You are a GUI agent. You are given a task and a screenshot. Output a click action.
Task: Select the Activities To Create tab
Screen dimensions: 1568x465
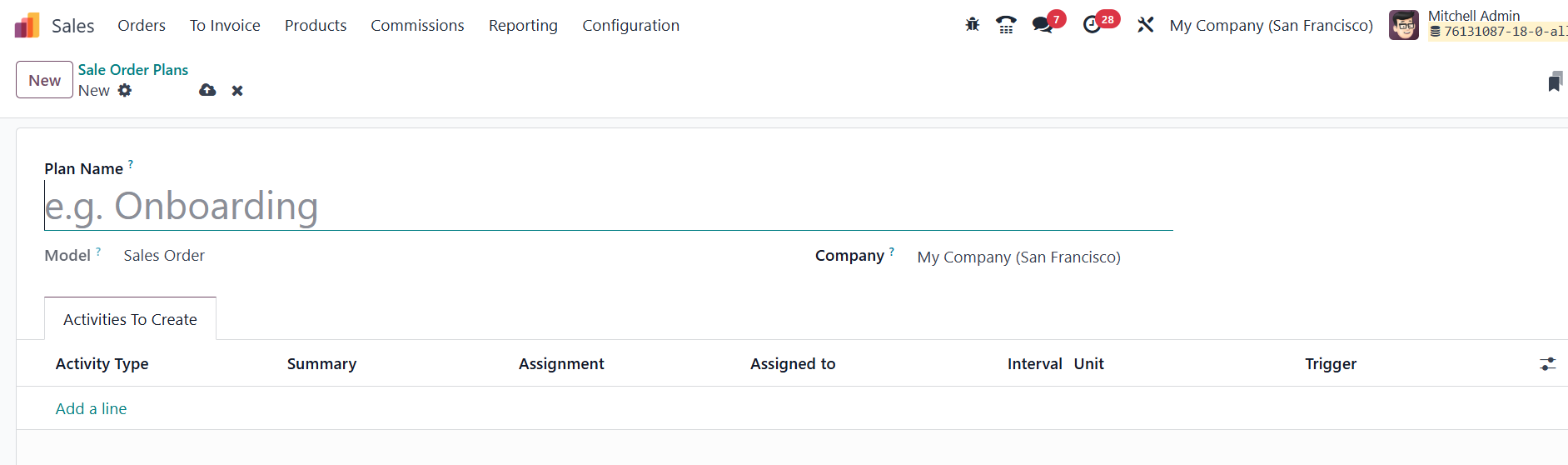pyautogui.click(x=130, y=320)
